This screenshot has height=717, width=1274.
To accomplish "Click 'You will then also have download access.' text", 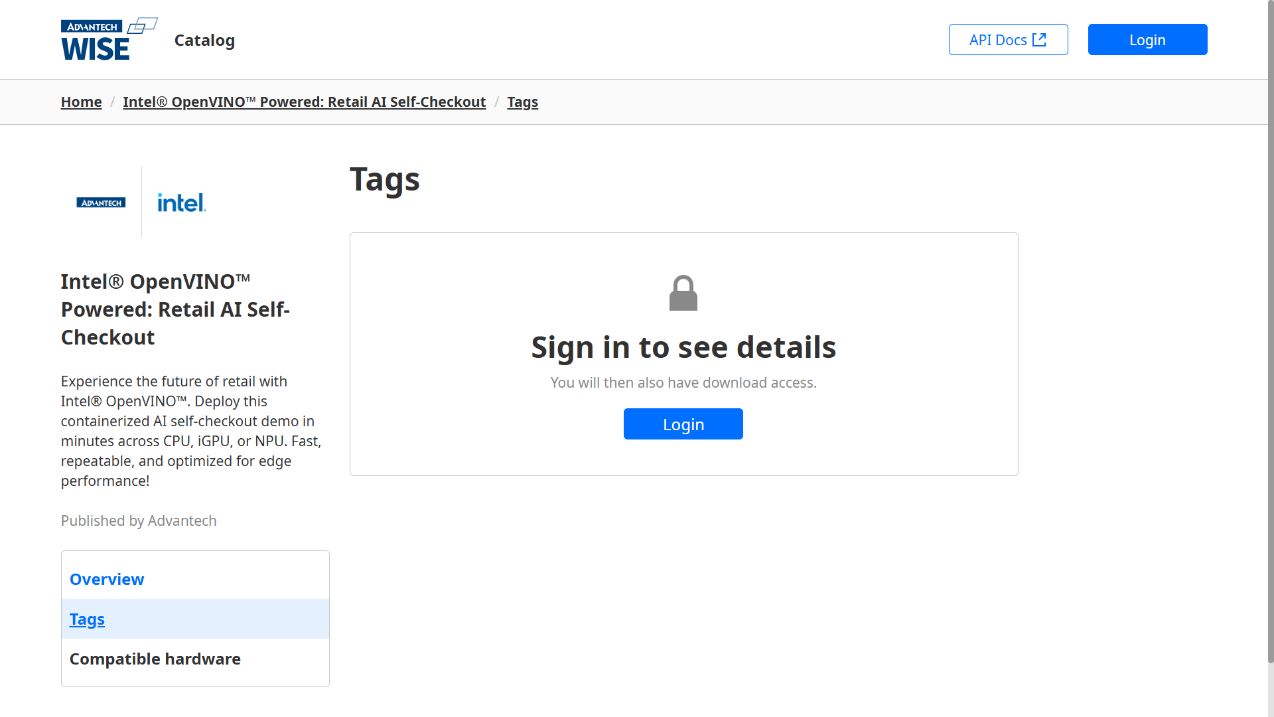I will (683, 382).
